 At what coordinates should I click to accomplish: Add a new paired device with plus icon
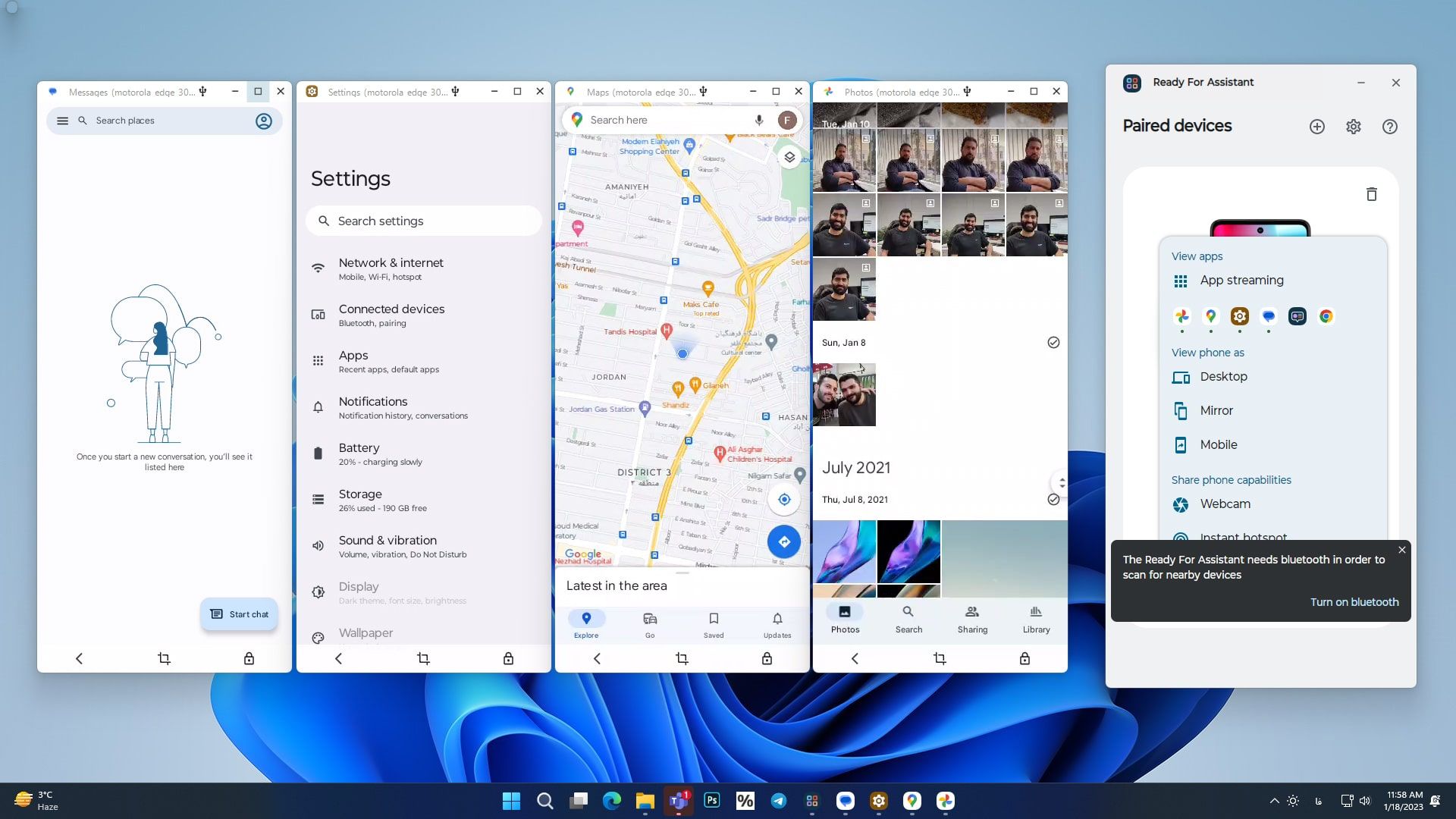tap(1316, 127)
